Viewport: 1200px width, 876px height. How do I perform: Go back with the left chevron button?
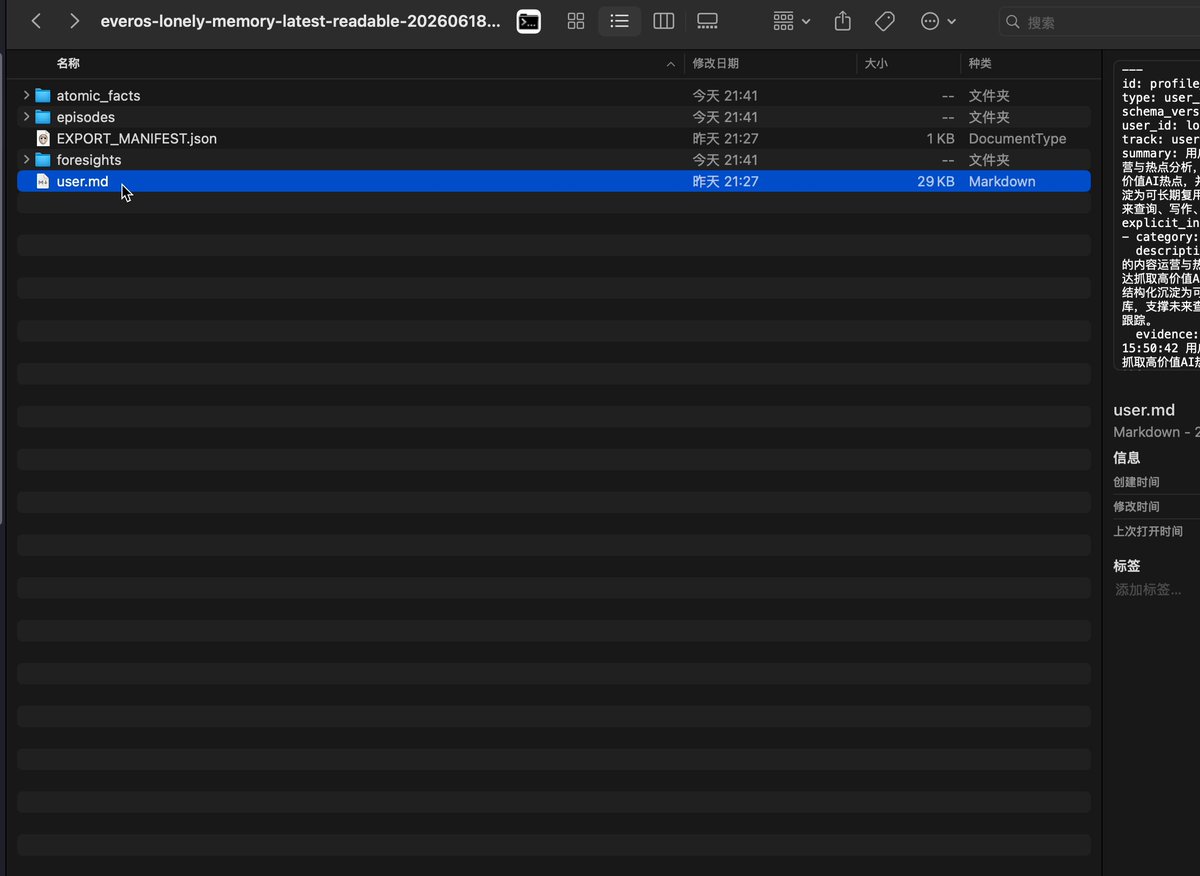(x=36, y=21)
